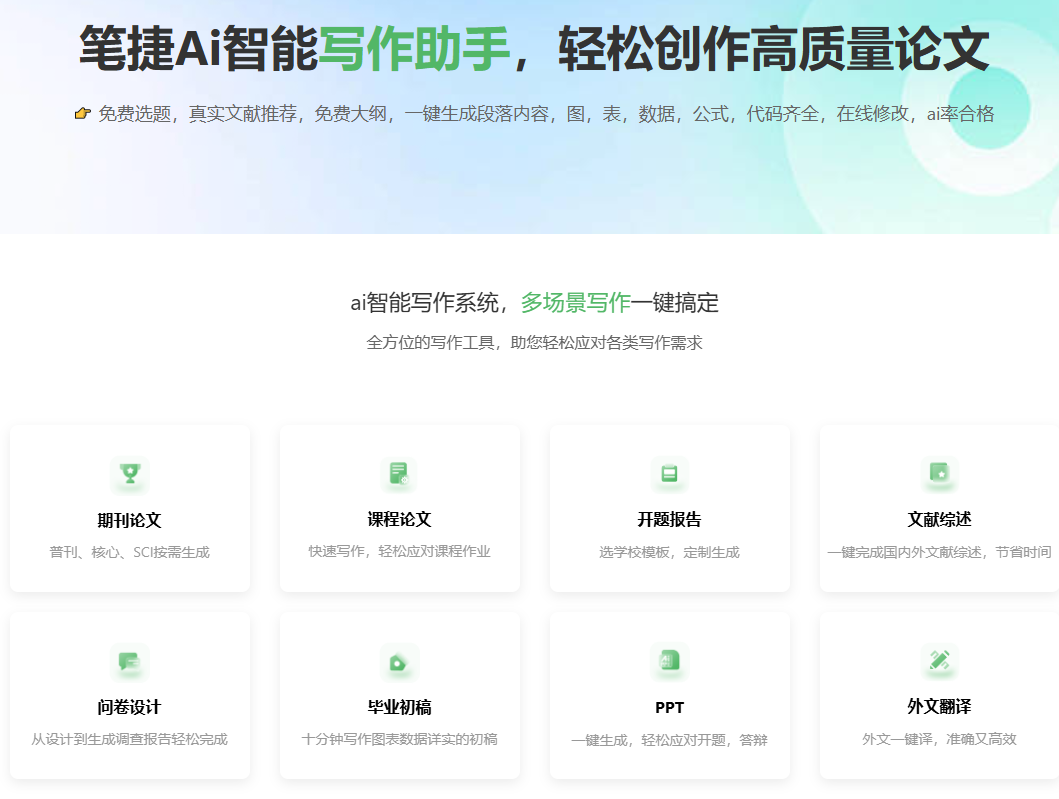Click the chat bubble icon for 问卷设计
This screenshot has width=1059, height=799.
pos(129,662)
